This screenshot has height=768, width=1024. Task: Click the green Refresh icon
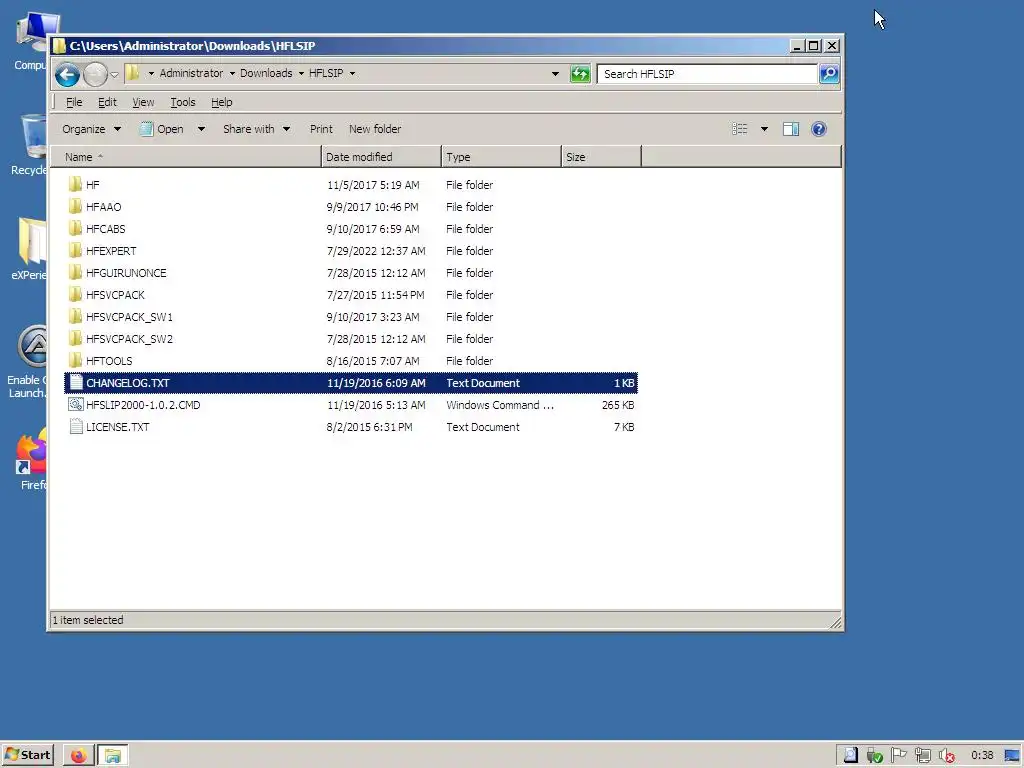pos(580,74)
